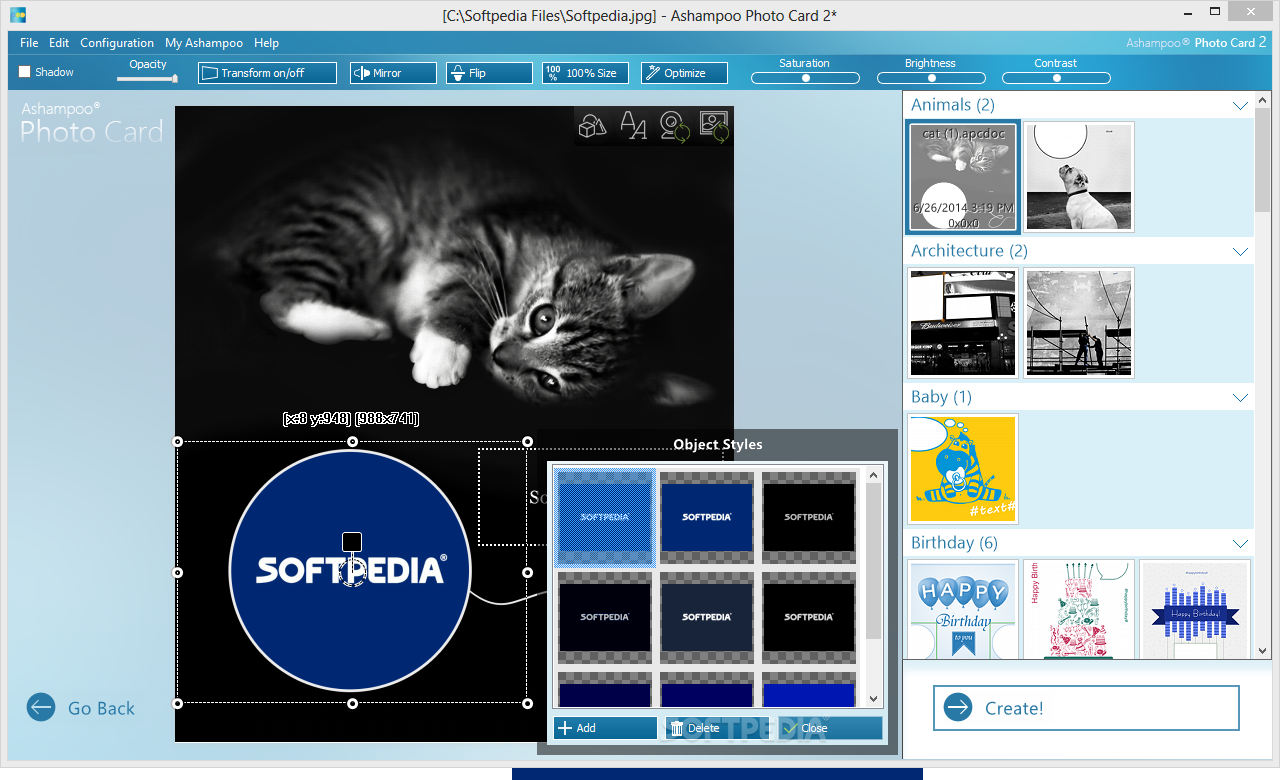Viewport: 1280px width, 780px height.
Task: Select the Happy Birthday balloons template
Action: pyautogui.click(x=963, y=609)
